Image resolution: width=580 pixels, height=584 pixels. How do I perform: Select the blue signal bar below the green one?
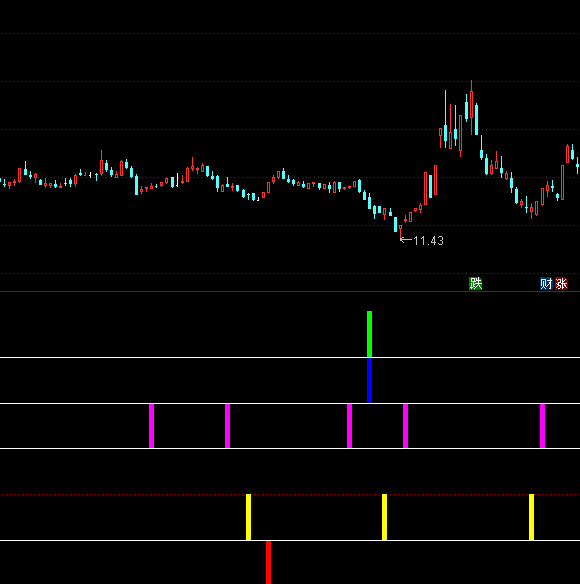[370, 380]
